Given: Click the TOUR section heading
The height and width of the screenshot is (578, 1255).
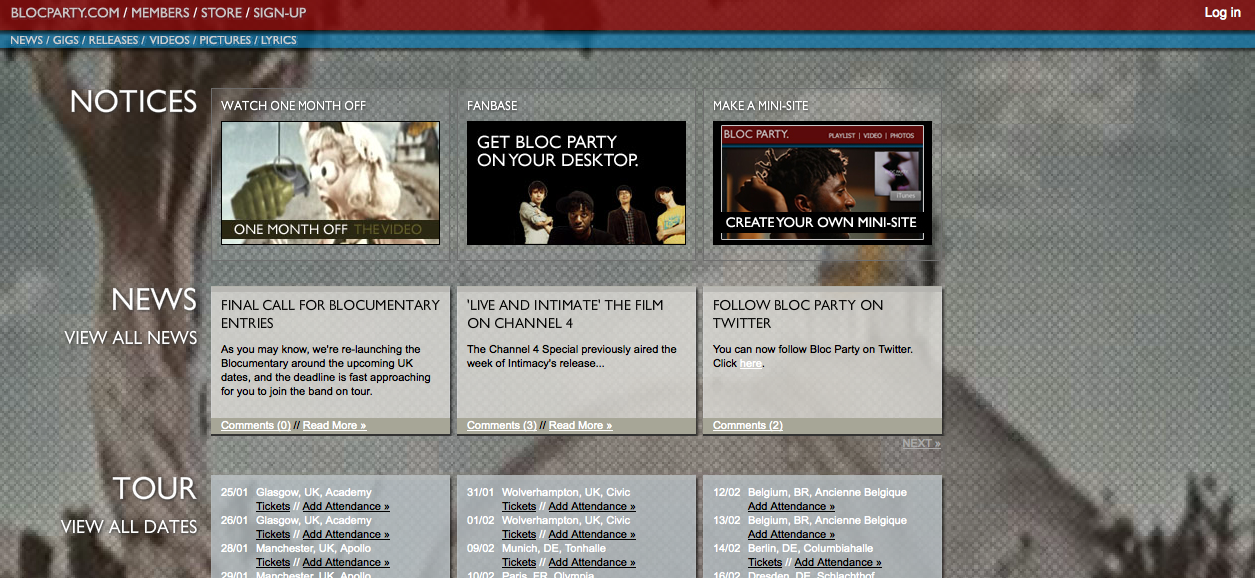Looking at the screenshot, I should [154, 488].
